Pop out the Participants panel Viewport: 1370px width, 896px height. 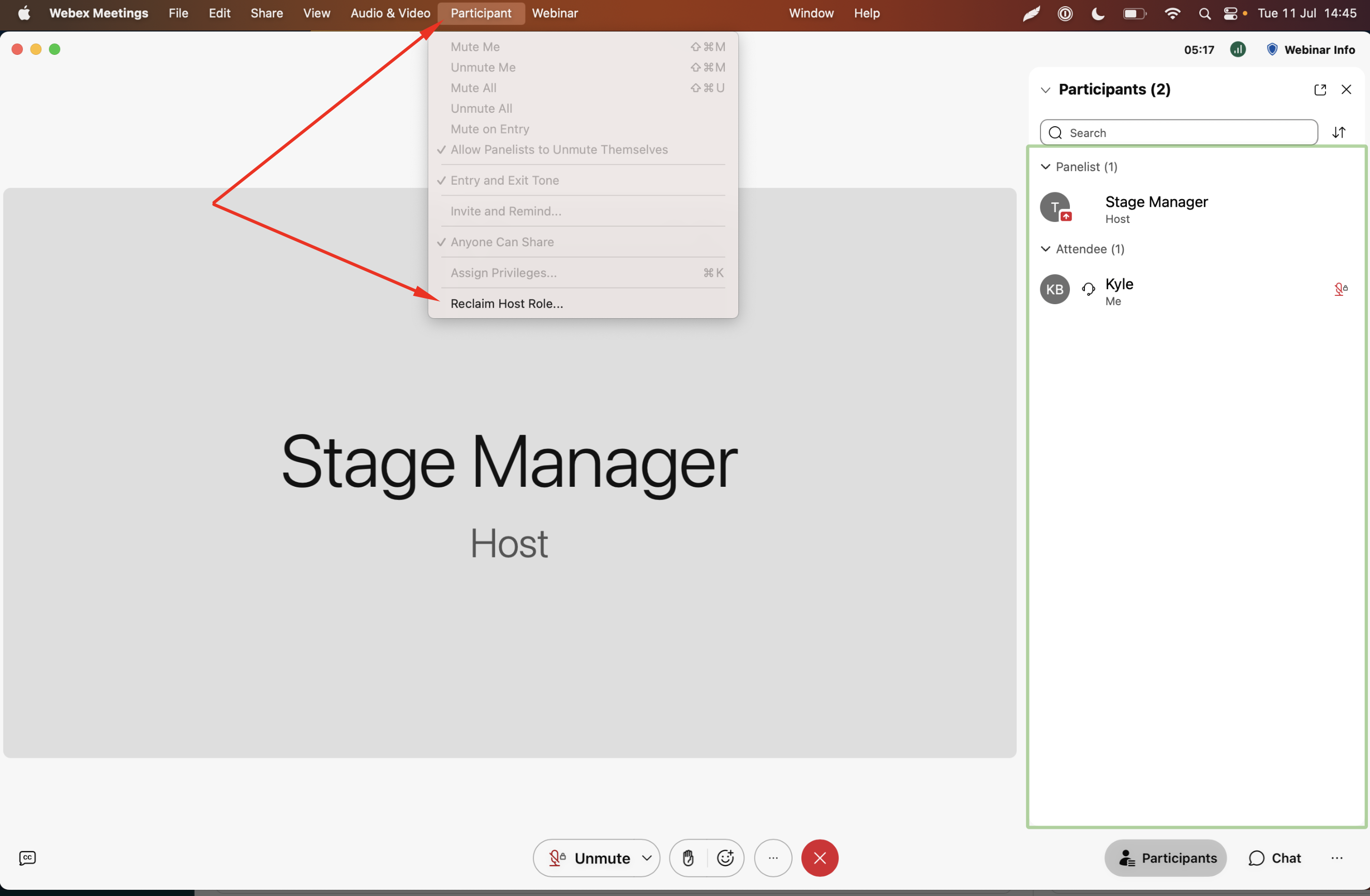(1320, 90)
